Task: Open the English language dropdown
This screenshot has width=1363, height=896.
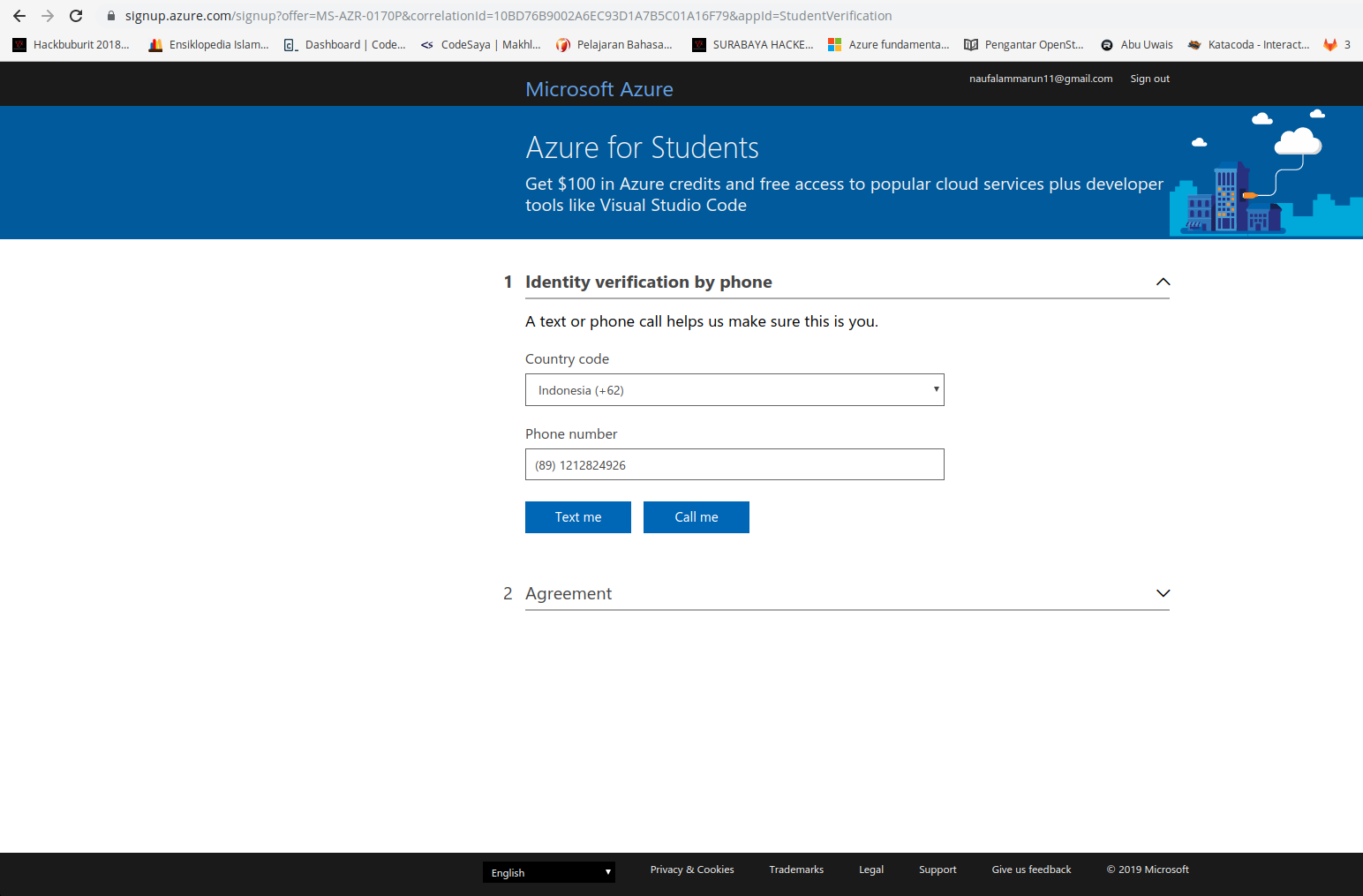Action: click(x=549, y=872)
